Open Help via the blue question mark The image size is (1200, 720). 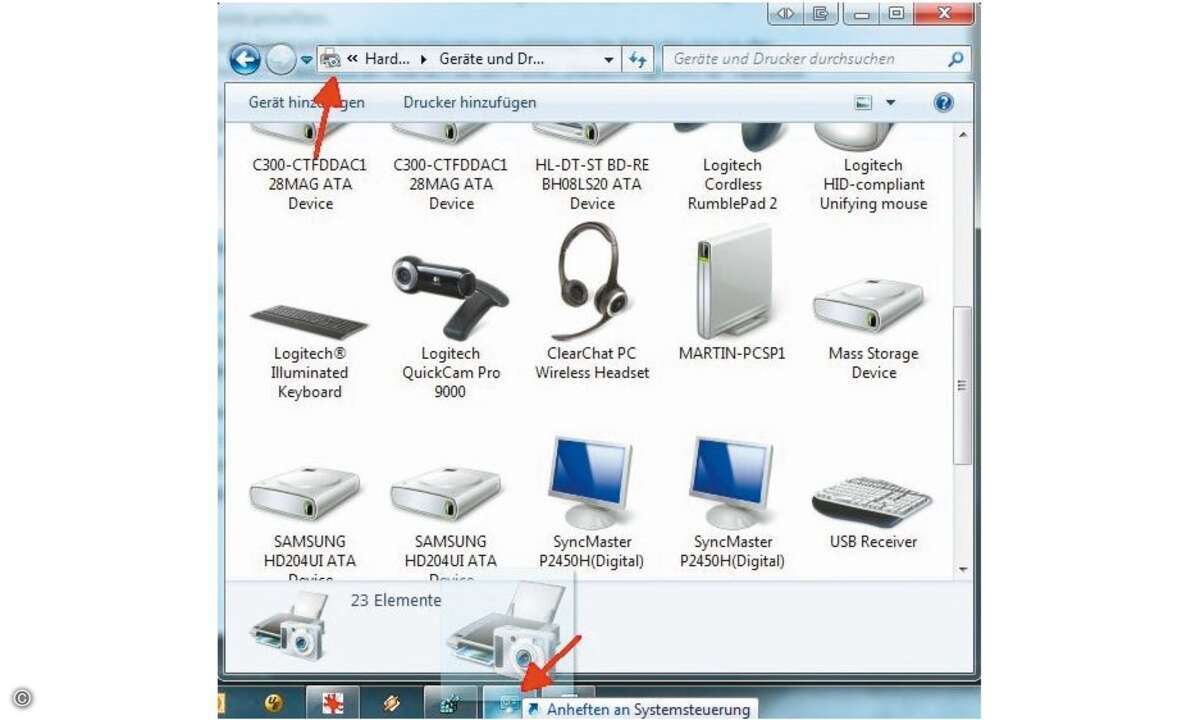pyautogui.click(x=943, y=103)
